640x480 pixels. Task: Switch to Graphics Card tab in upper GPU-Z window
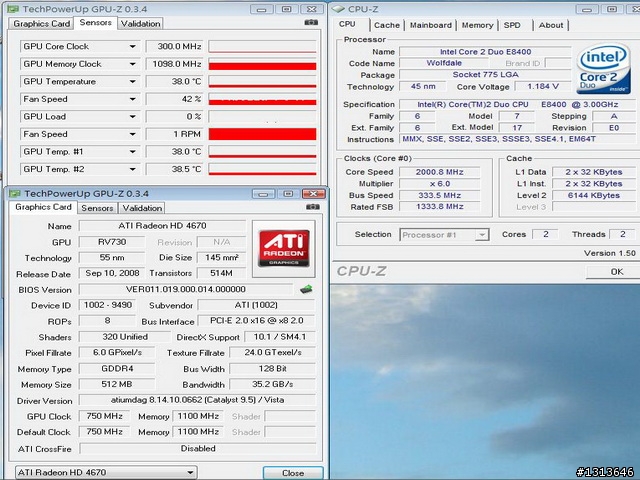point(42,24)
